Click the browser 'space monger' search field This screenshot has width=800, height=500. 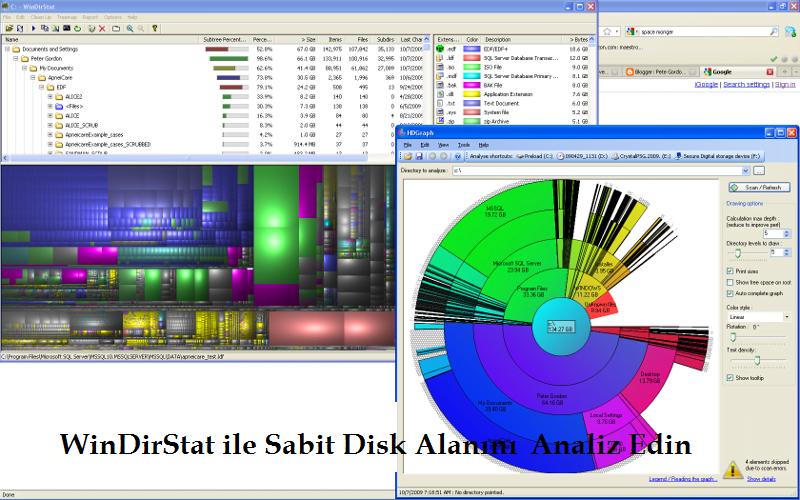pos(703,32)
